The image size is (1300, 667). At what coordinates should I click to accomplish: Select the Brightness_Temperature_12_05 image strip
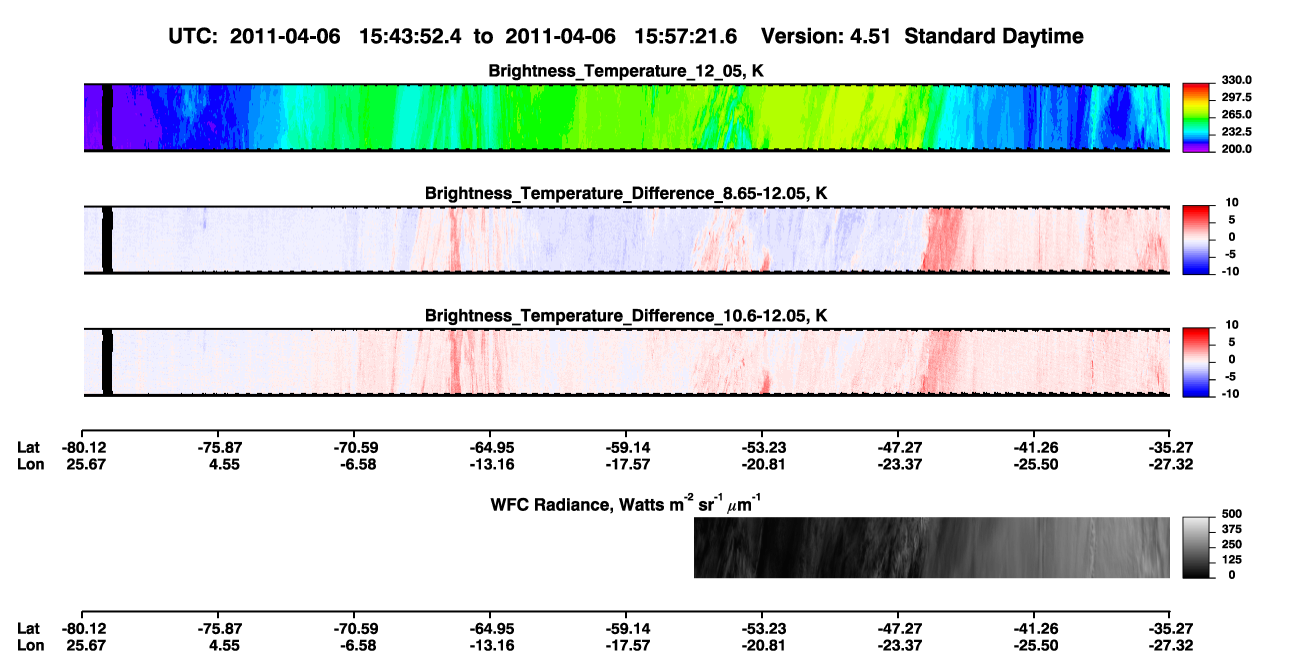(626, 117)
